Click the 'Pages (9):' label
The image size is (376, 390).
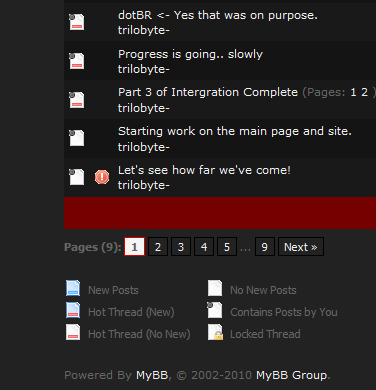tap(93, 247)
